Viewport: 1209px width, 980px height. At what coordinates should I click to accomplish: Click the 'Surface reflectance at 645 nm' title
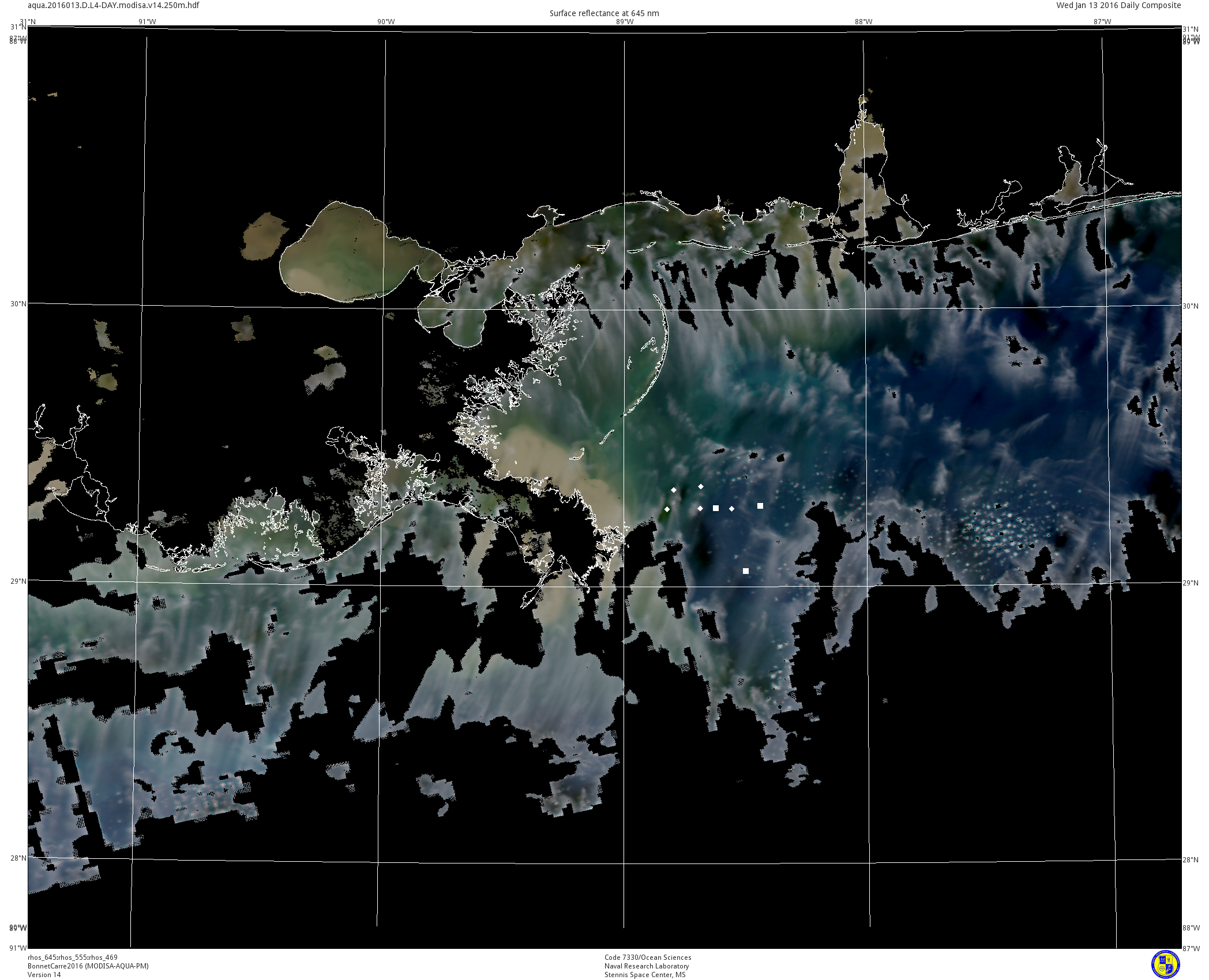pyautogui.click(x=604, y=13)
